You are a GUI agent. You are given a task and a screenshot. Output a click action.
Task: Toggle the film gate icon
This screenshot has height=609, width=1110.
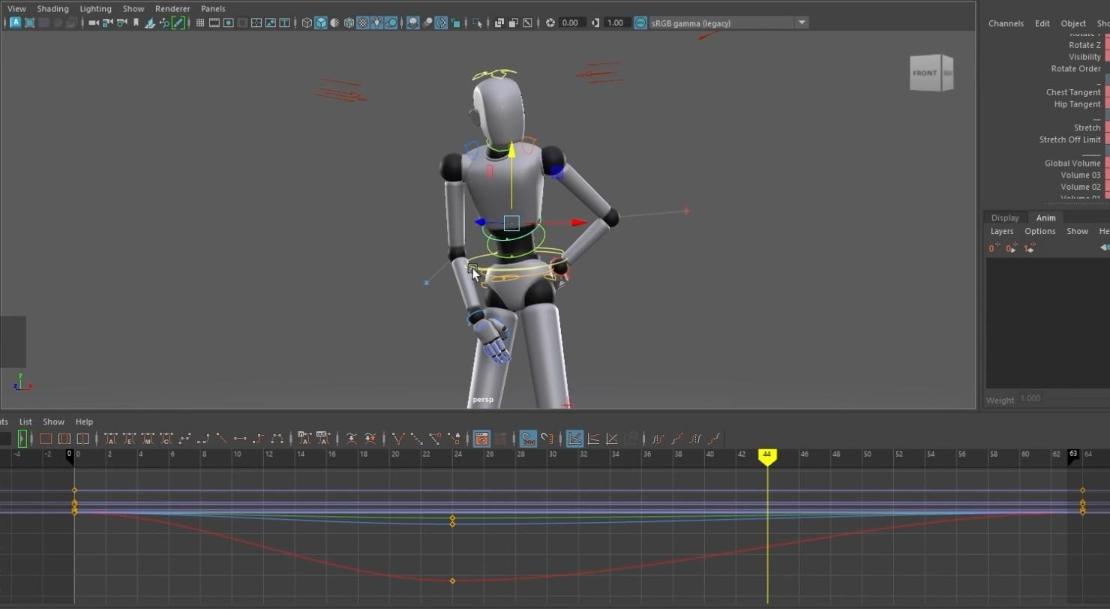214,23
